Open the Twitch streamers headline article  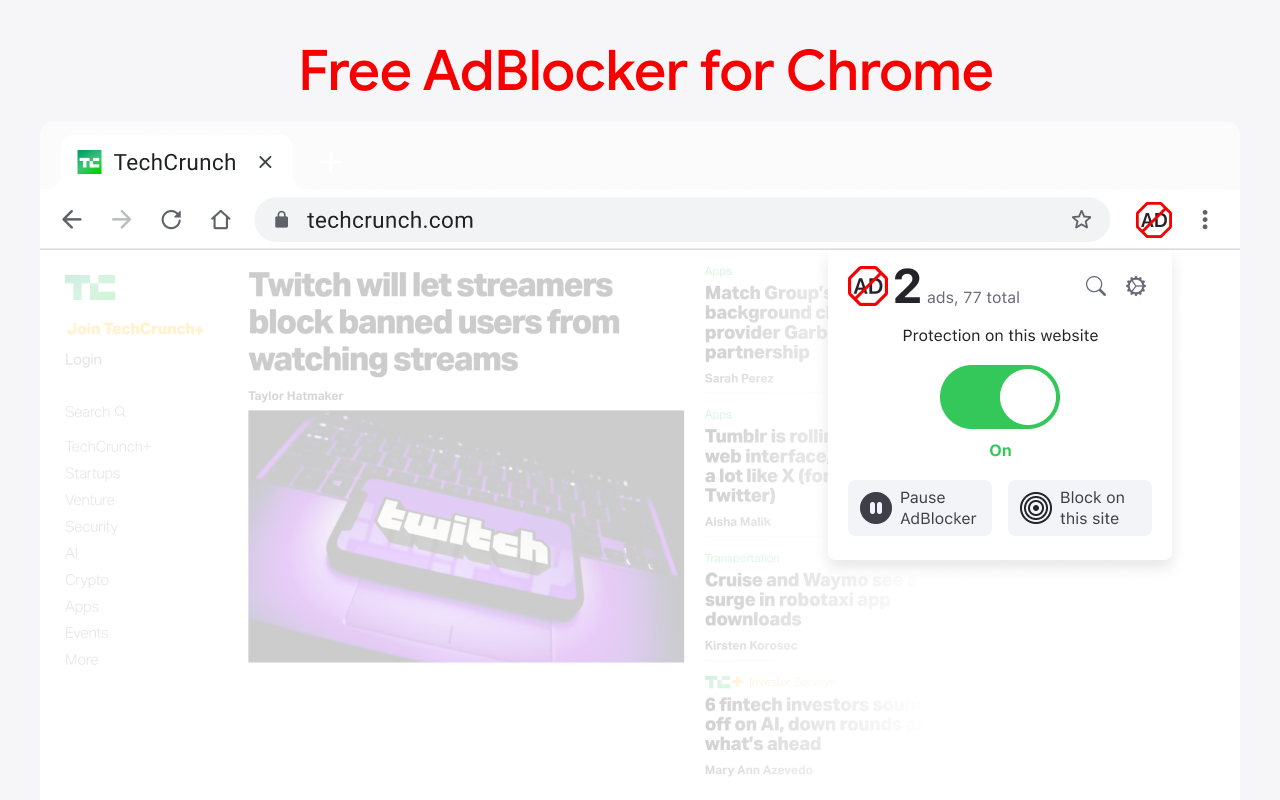434,322
